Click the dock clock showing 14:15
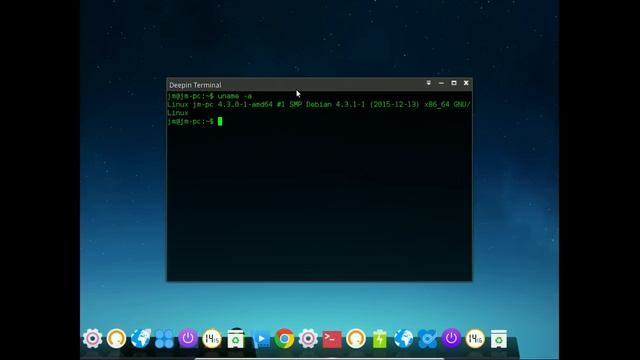Viewport: 640px width, 360px height. [211, 338]
